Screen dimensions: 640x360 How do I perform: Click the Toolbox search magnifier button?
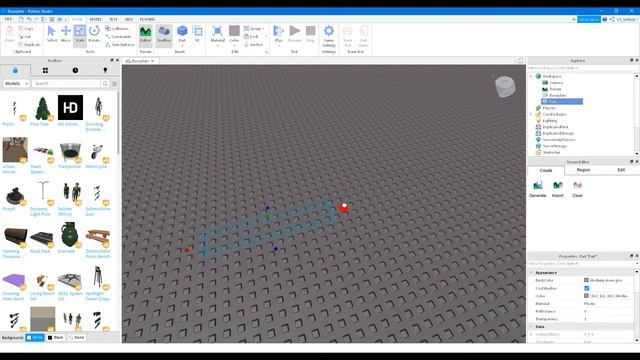click(105, 83)
